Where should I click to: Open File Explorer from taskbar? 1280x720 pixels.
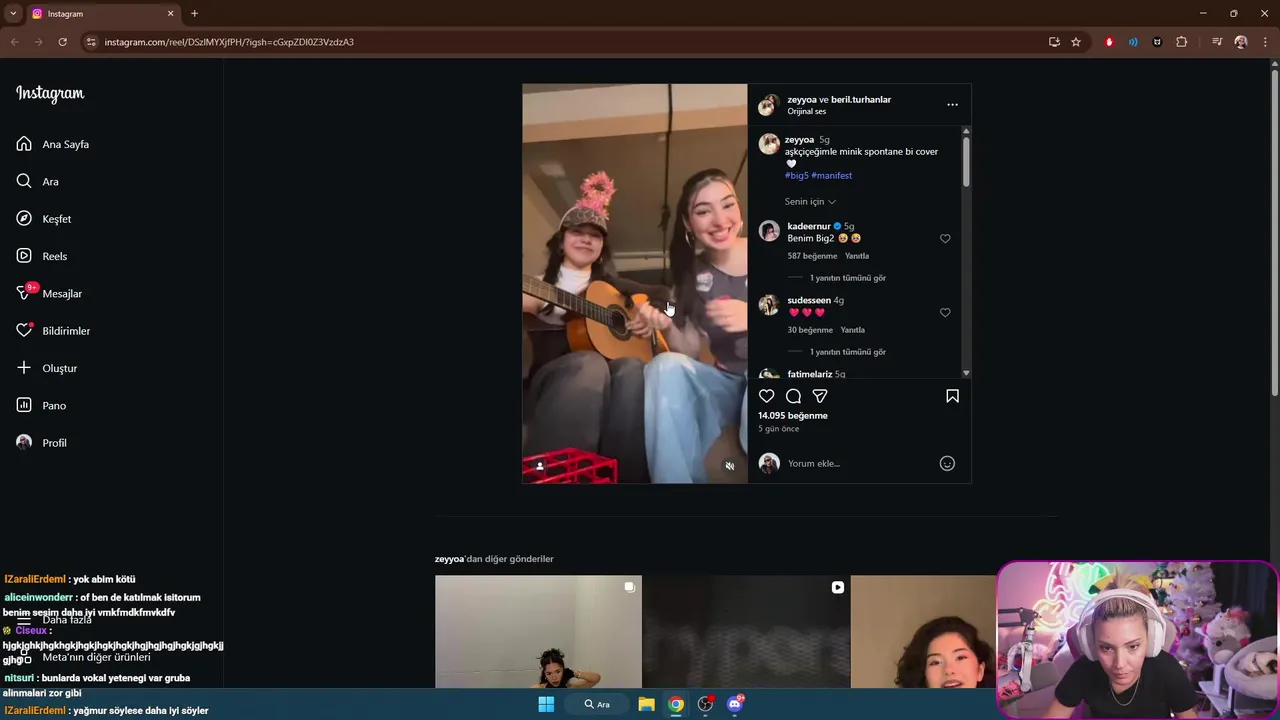[x=646, y=704]
